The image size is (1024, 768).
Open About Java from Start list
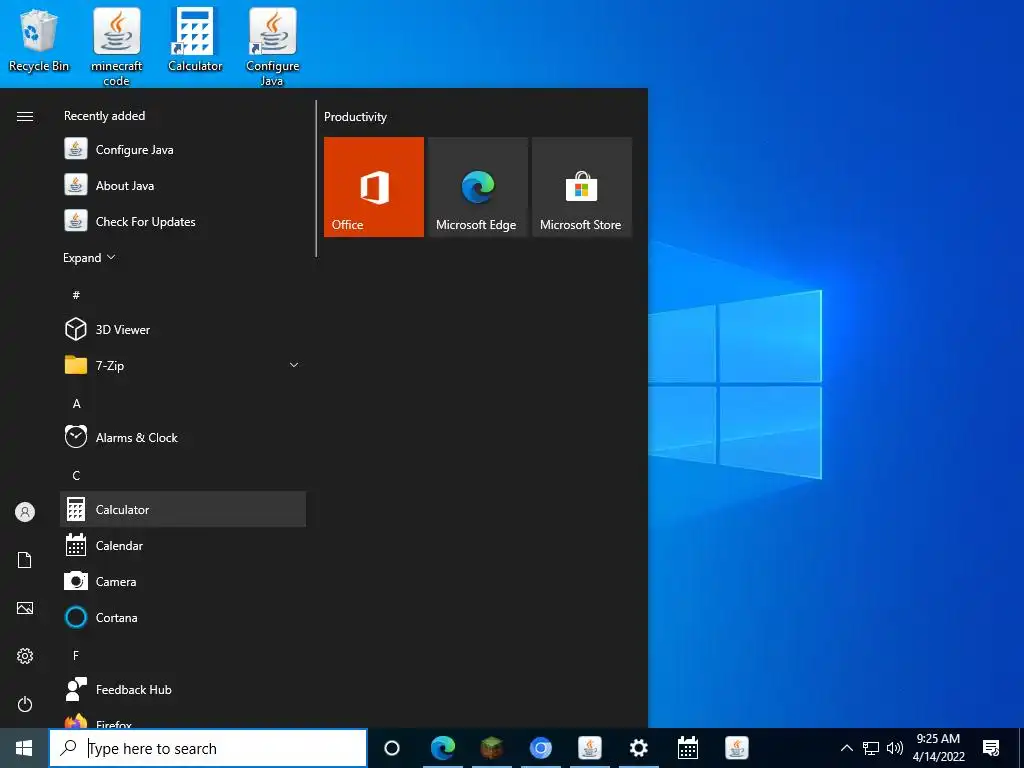pos(183,185)
